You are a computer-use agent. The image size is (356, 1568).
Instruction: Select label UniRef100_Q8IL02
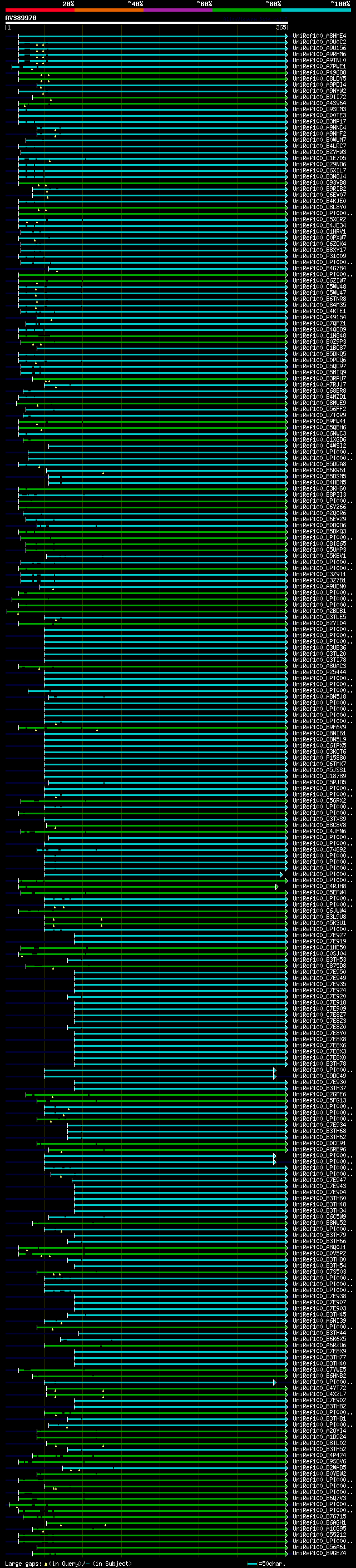319,1443
